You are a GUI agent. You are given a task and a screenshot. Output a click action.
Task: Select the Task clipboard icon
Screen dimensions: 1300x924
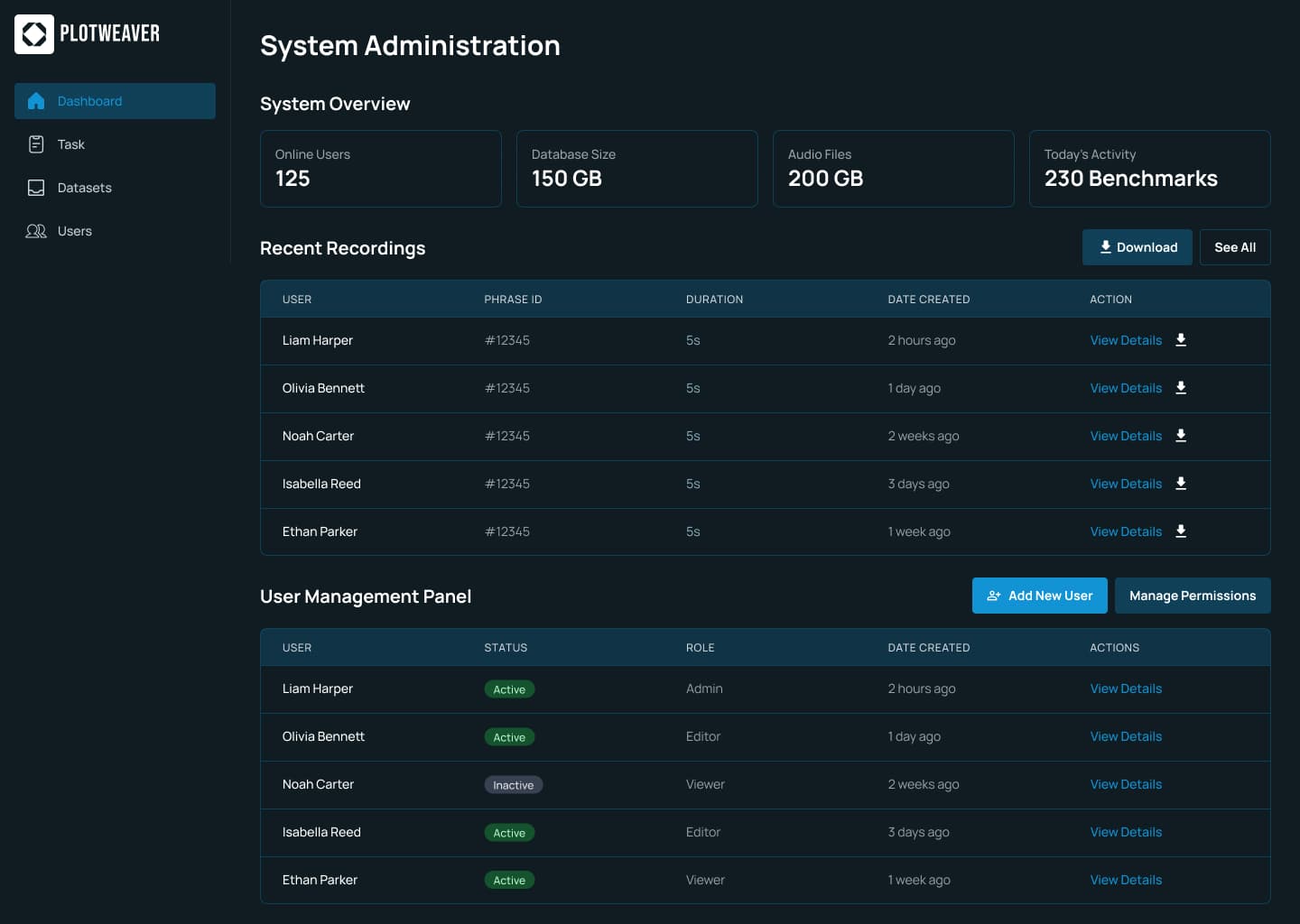click(36, 144)
